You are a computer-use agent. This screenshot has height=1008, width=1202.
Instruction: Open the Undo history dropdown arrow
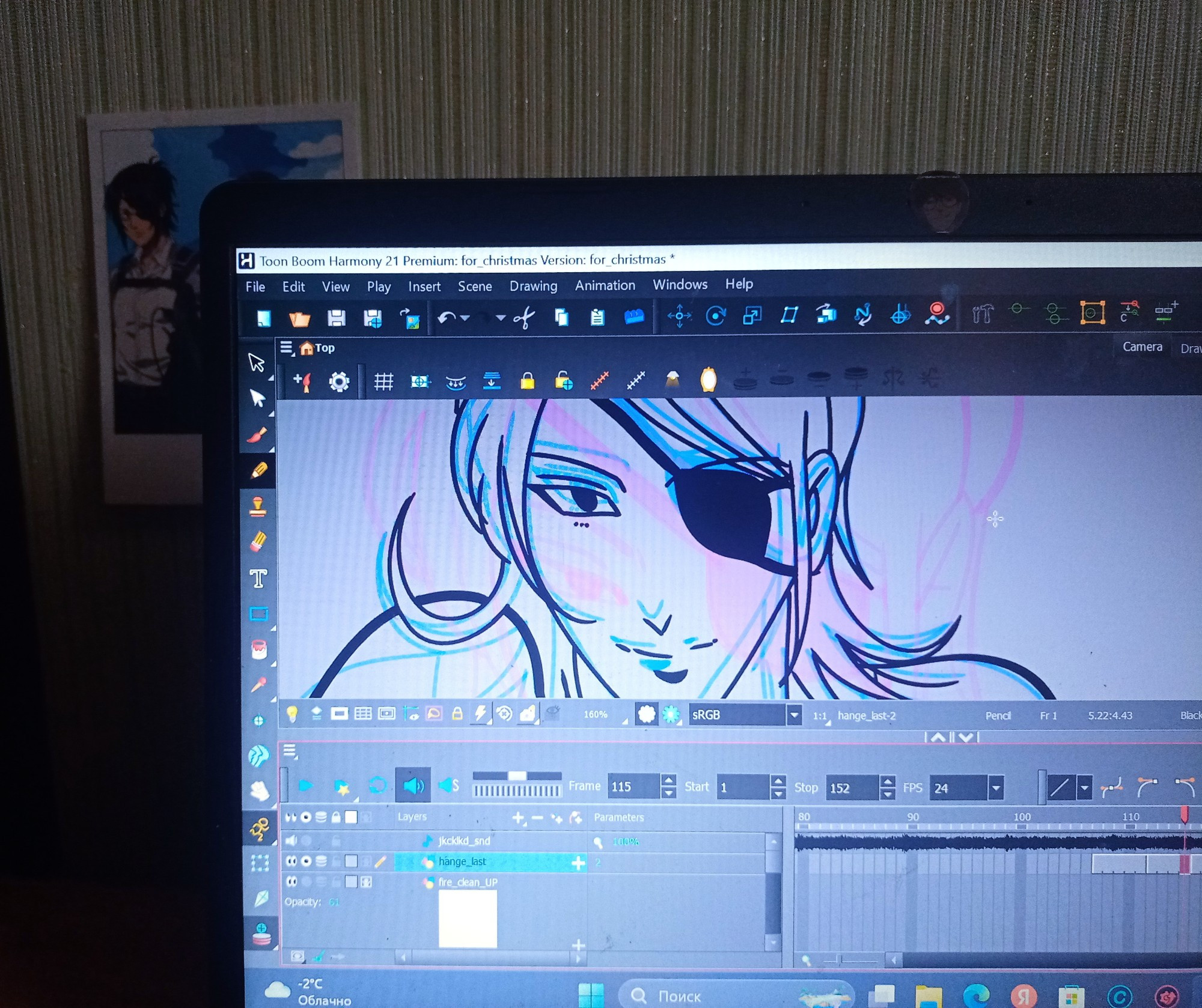[465, 318]
